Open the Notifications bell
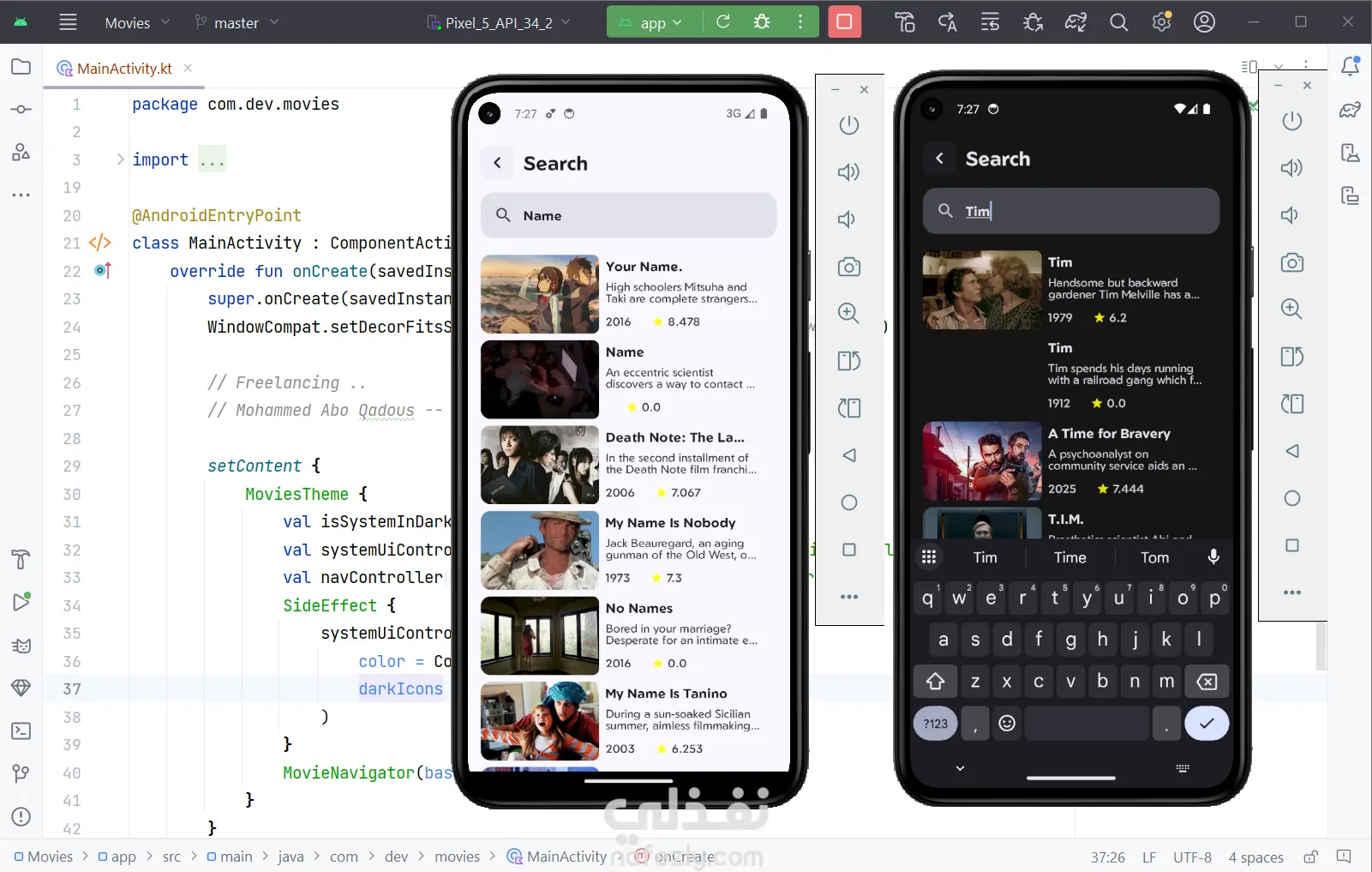The width and height of the screenshot is (1372, 872). (x=1350, y=67)
